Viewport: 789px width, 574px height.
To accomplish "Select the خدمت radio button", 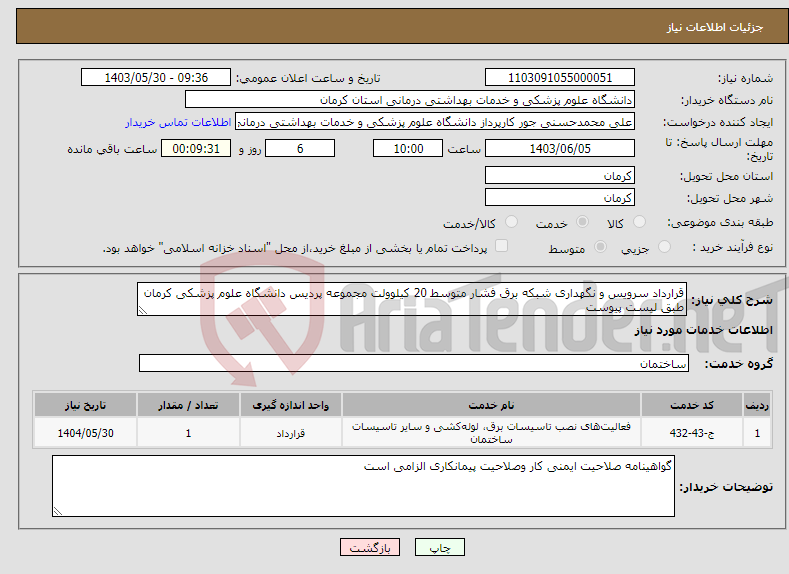I will pyautogui.click(x=582, y=222).
